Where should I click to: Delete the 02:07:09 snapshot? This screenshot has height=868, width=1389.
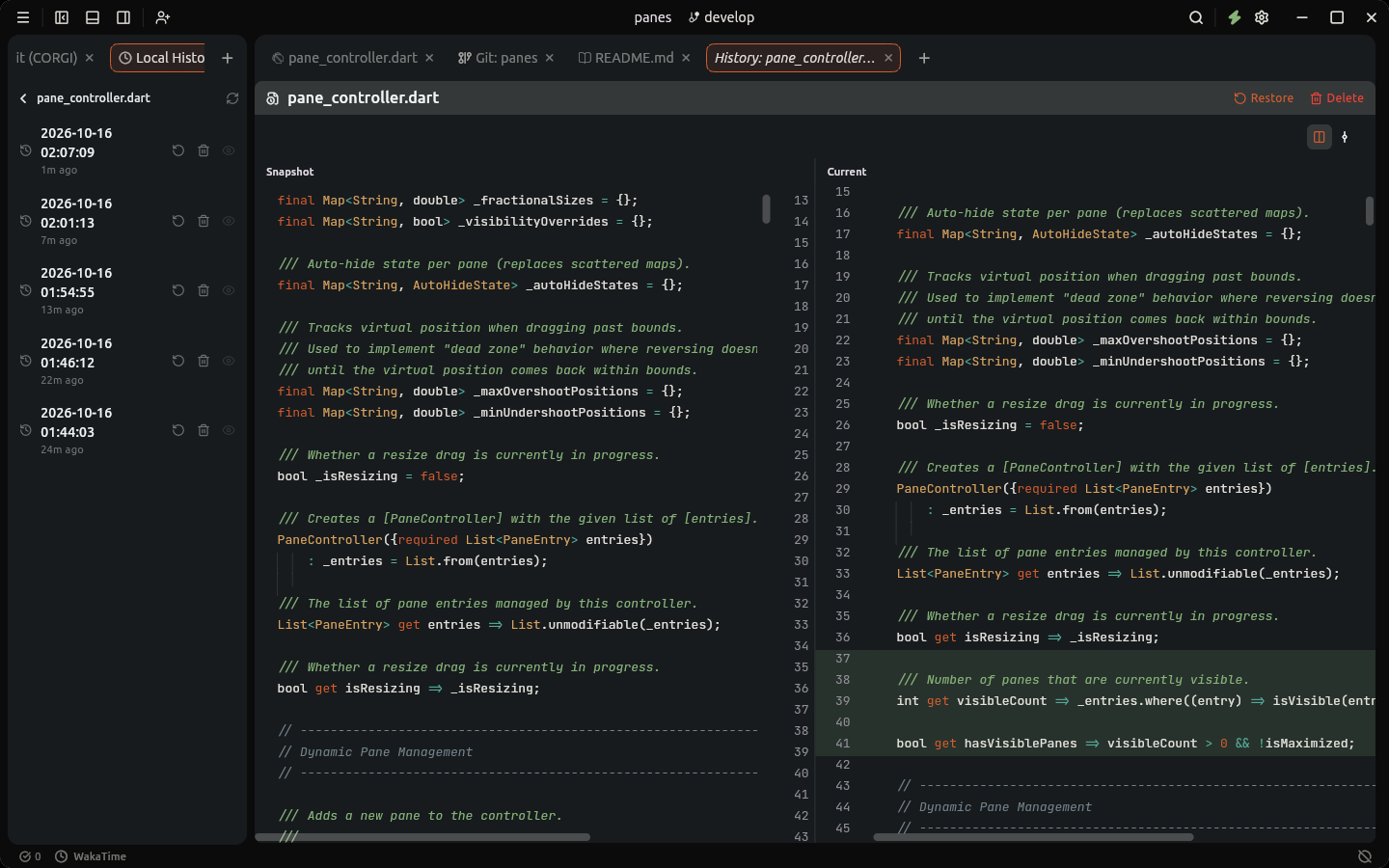click(204, 150)
